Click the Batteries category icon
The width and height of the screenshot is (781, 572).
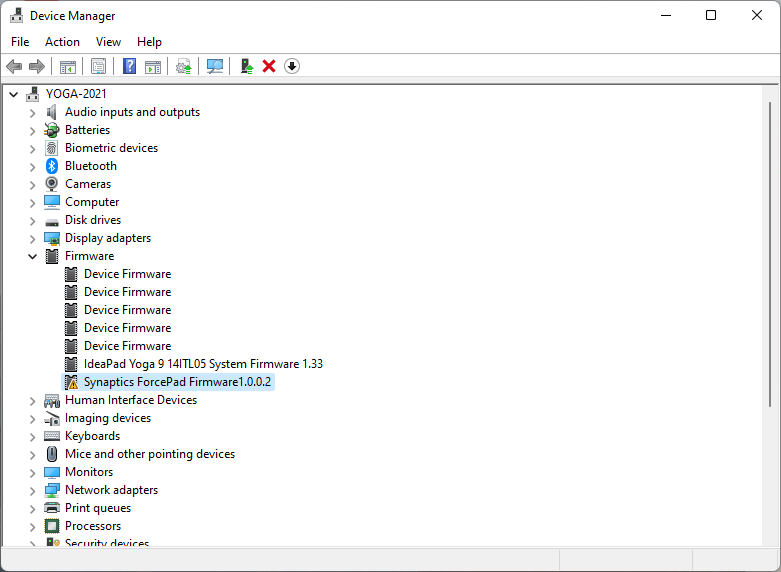tap(52, 130)
